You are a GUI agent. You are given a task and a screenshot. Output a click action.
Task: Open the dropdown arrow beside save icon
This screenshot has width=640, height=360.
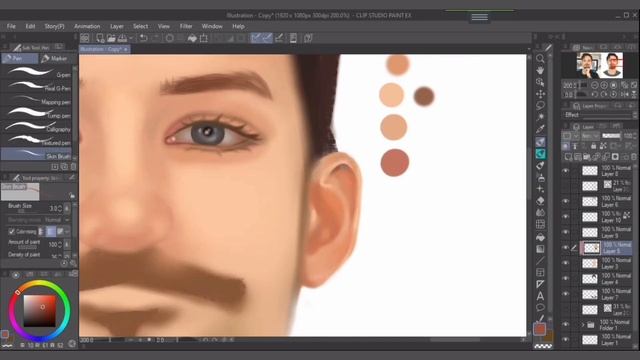[x=131, y=38]
